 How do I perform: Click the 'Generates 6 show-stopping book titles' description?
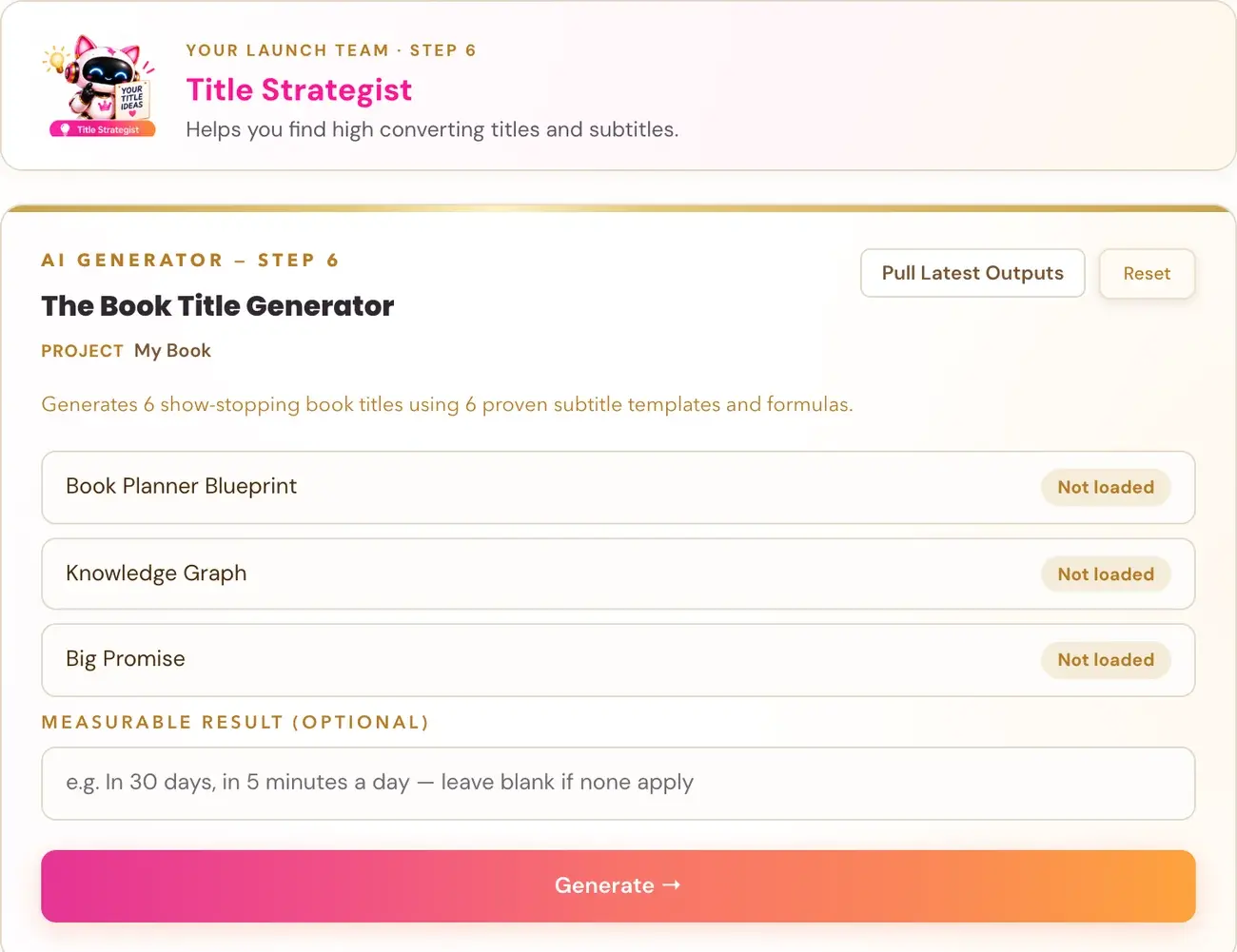(x=447, y=405)
